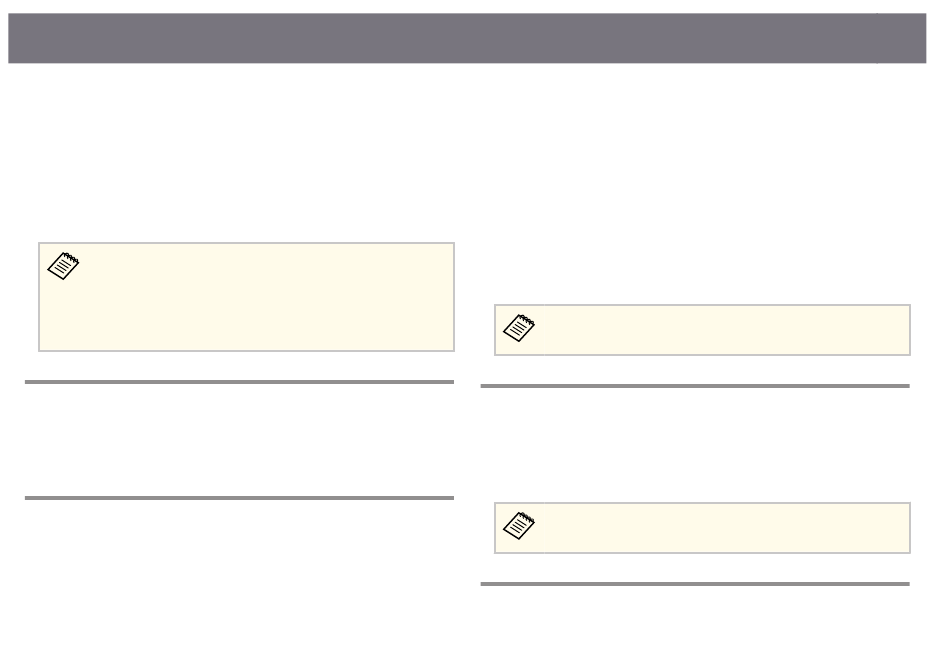Image resolution: width=950 pixels, height=660 pixels.
Task: Click the blank text area above the tall note
Action: point(239,155)
